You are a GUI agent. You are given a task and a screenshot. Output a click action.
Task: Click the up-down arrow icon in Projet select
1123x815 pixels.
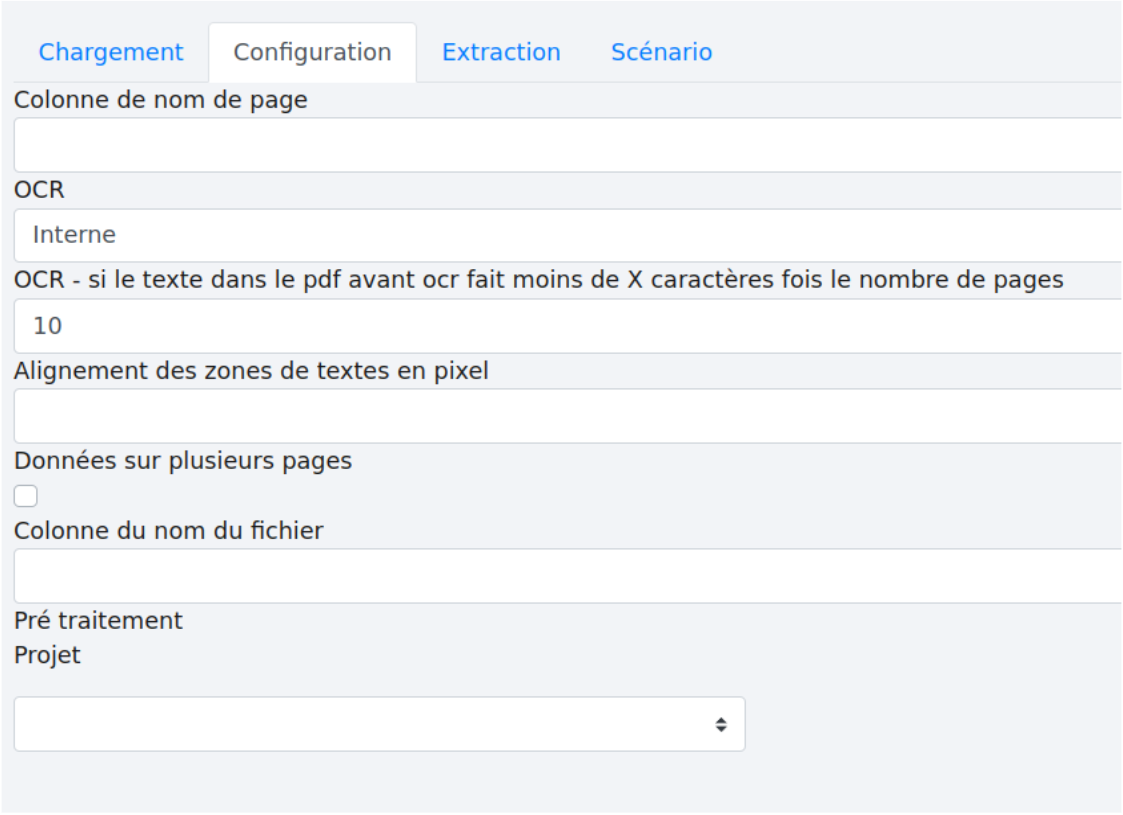[720, 724]
